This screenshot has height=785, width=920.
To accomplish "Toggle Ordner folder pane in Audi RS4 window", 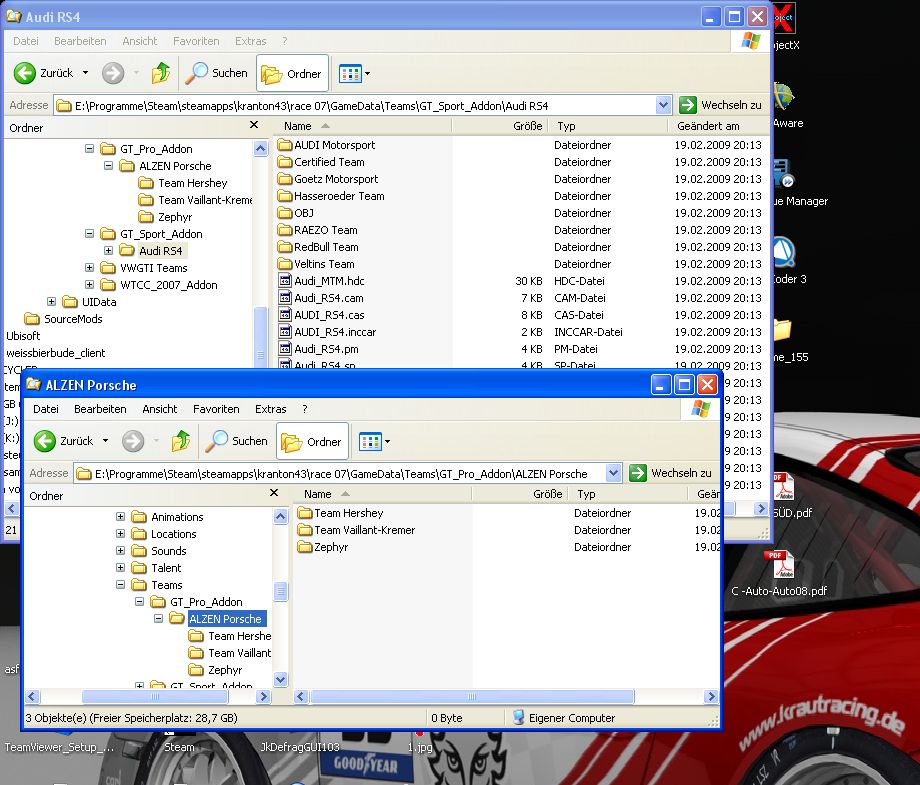I will [292, 73].
